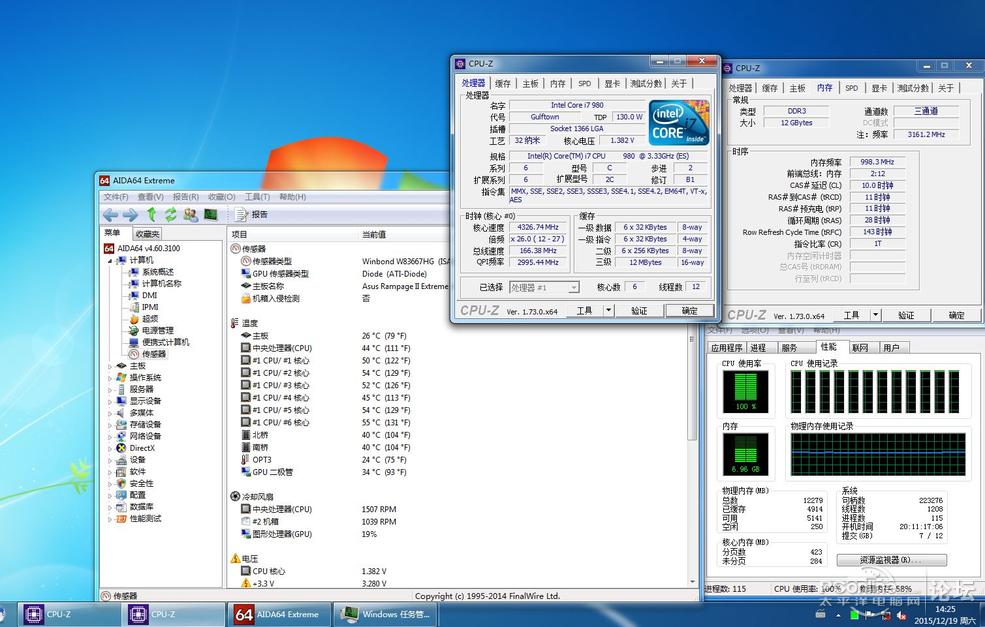Select 传感器 sensor item in the tree
Screen dimensions: 985x627
point(154,354)
